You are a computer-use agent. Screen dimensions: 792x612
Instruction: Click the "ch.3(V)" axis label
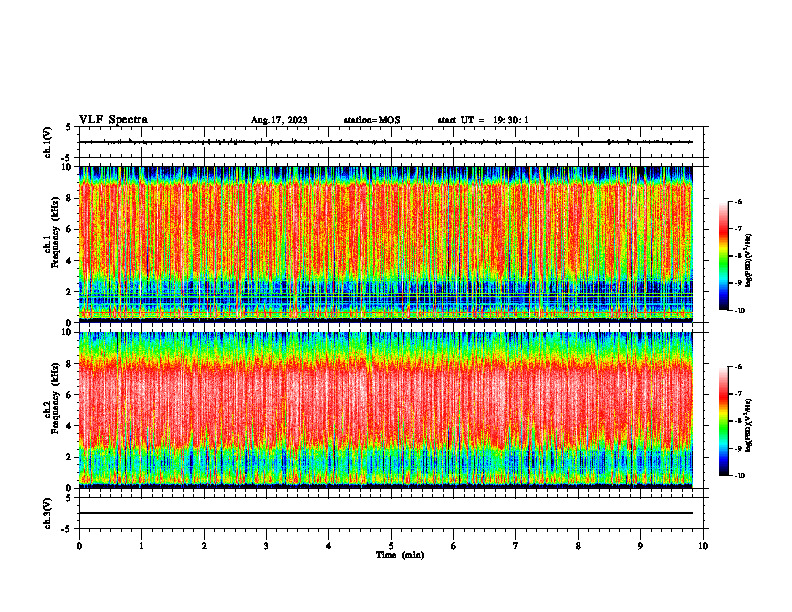pos(47,514)
